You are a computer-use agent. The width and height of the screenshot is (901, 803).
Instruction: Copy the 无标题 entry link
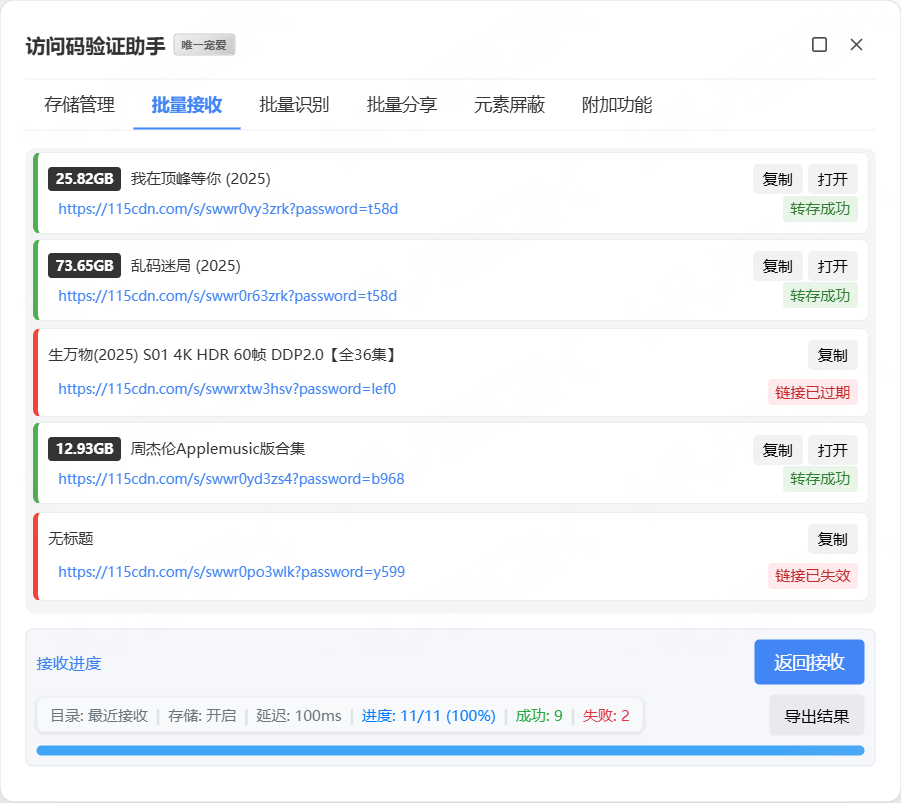[x=832, y=540]
